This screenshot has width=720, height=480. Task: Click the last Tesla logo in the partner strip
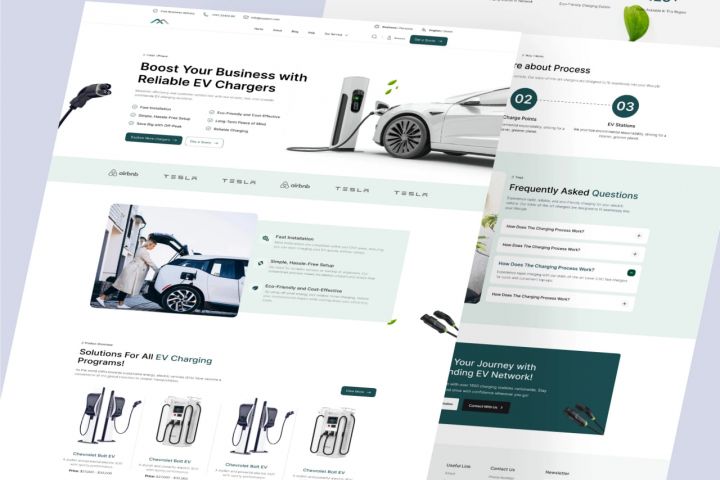tap(411, 193)
